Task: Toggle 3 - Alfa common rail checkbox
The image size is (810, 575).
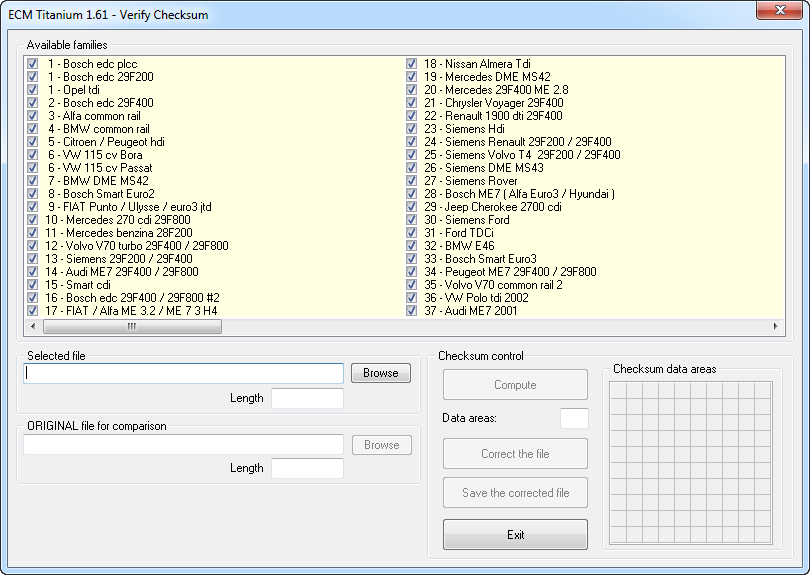Action: click(x=33, y=116)
